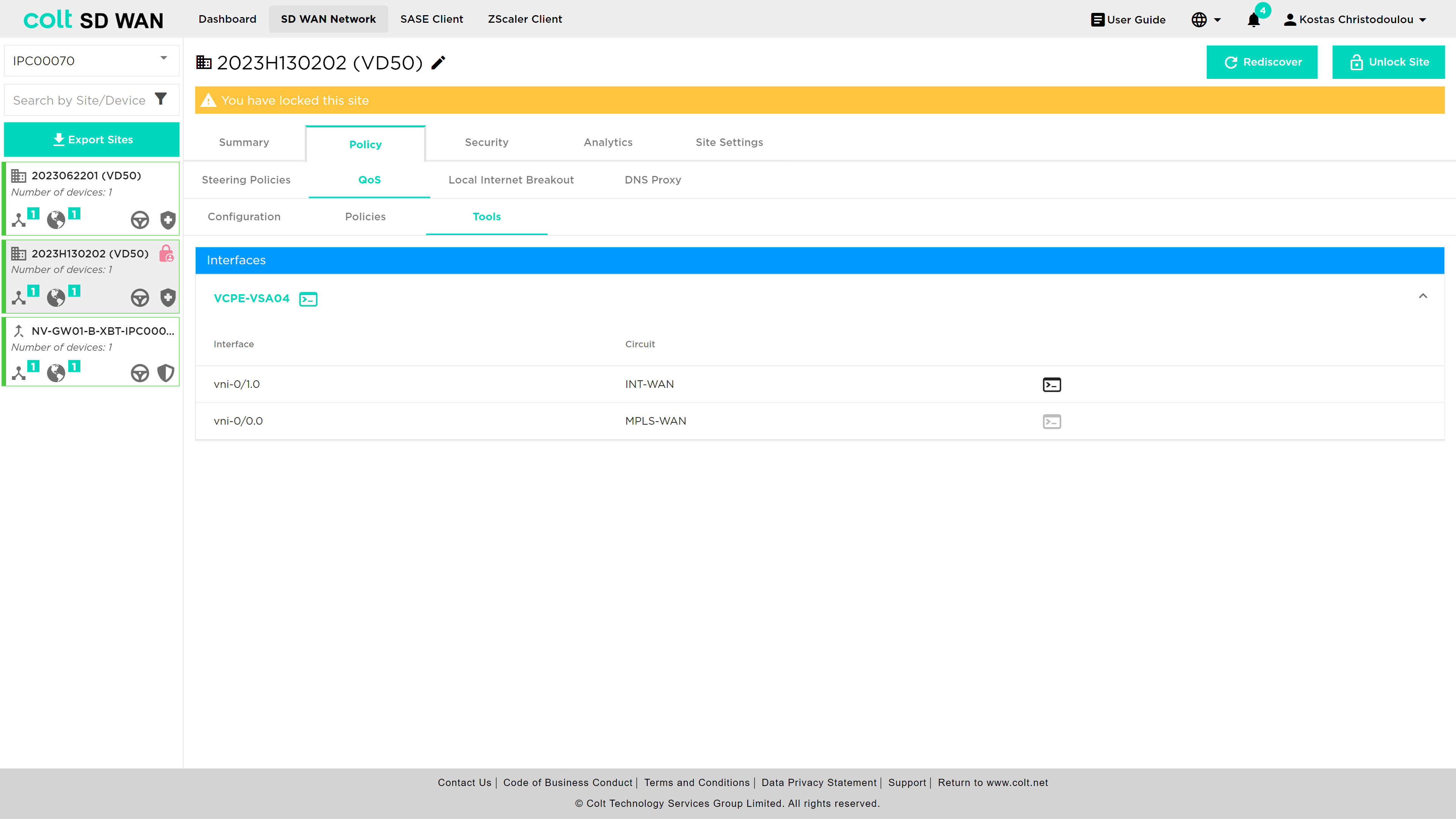Viewport: 1456px width, 819px height.
Task: Click globe icon for NV-GW01-B-XBT site
Action: tap(56, 373)
